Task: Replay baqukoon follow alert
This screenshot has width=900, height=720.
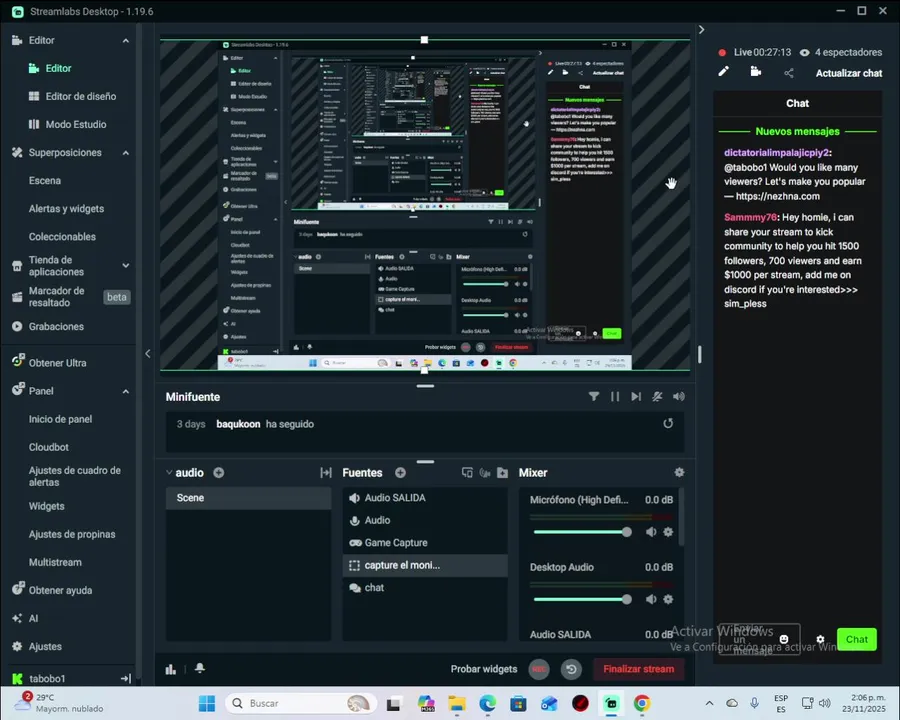Action: (x=668, y=423)
